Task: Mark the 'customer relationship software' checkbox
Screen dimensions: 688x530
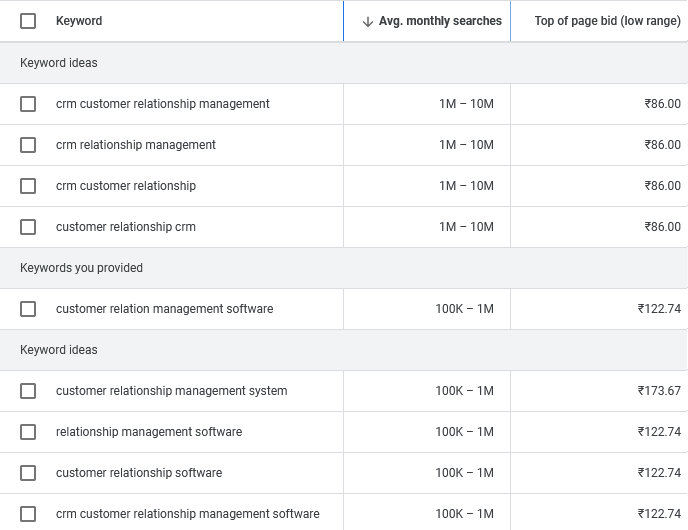Action: 28,473
